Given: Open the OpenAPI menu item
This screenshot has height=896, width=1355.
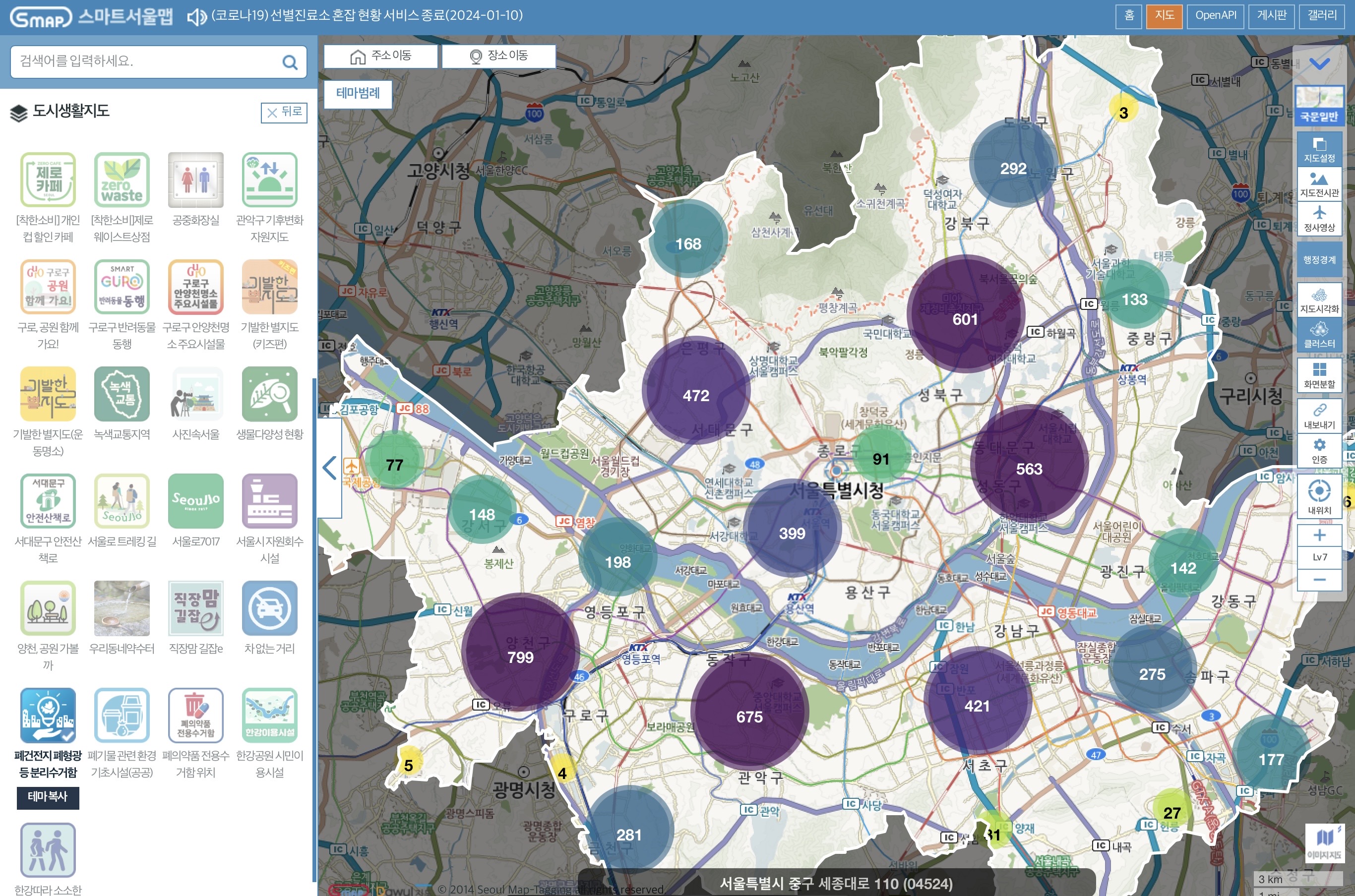Looking at the screenshot, I should click(1215, 15).
